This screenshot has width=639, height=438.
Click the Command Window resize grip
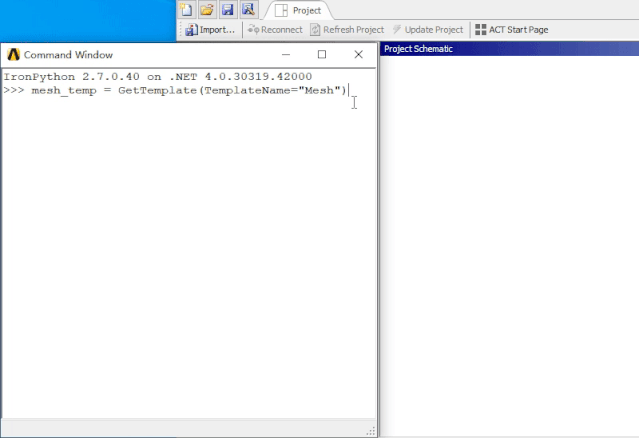371,431
